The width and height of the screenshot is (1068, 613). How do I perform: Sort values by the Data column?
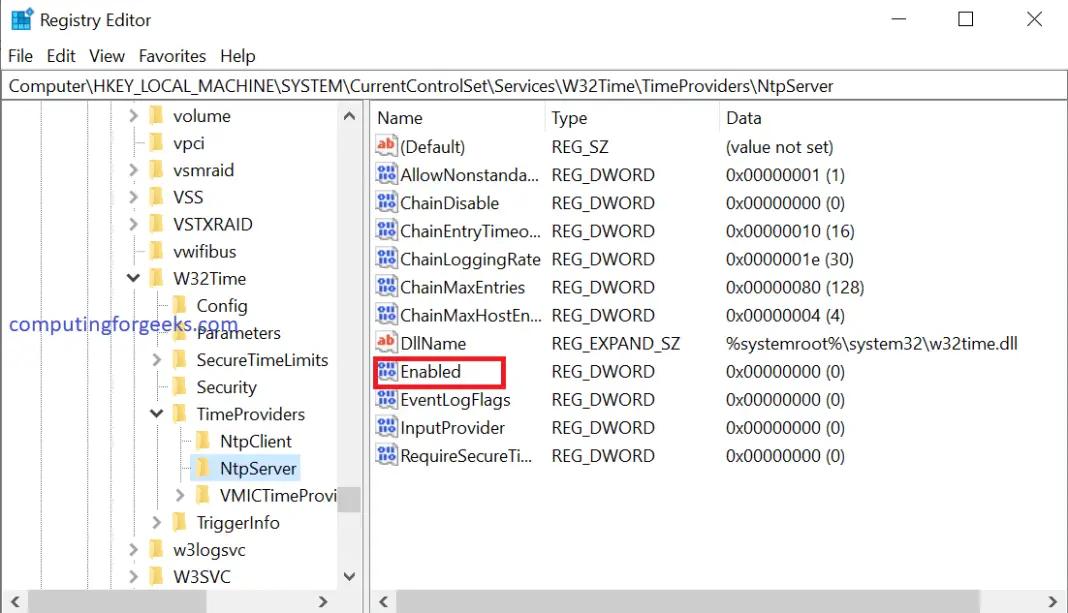pyautogui.click(x=743, y=118)
